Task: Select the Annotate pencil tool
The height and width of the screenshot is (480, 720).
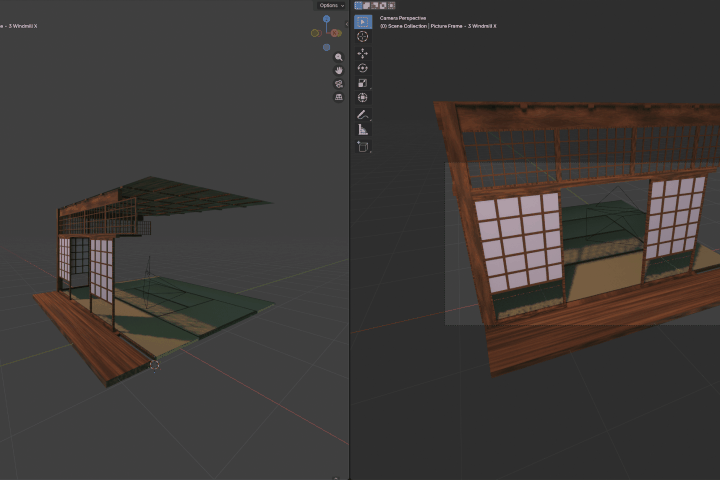Action: [x=363, y=115]
